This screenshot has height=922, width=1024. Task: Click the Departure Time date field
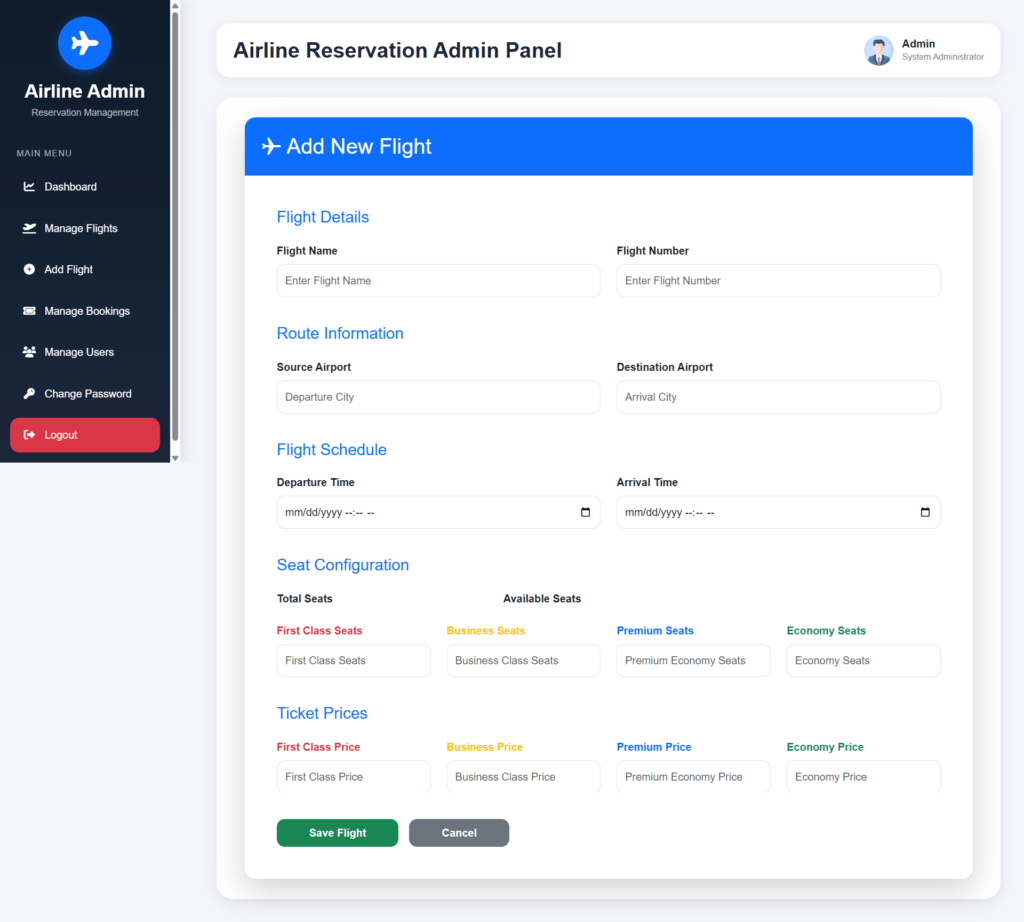[x=438, y=513]
